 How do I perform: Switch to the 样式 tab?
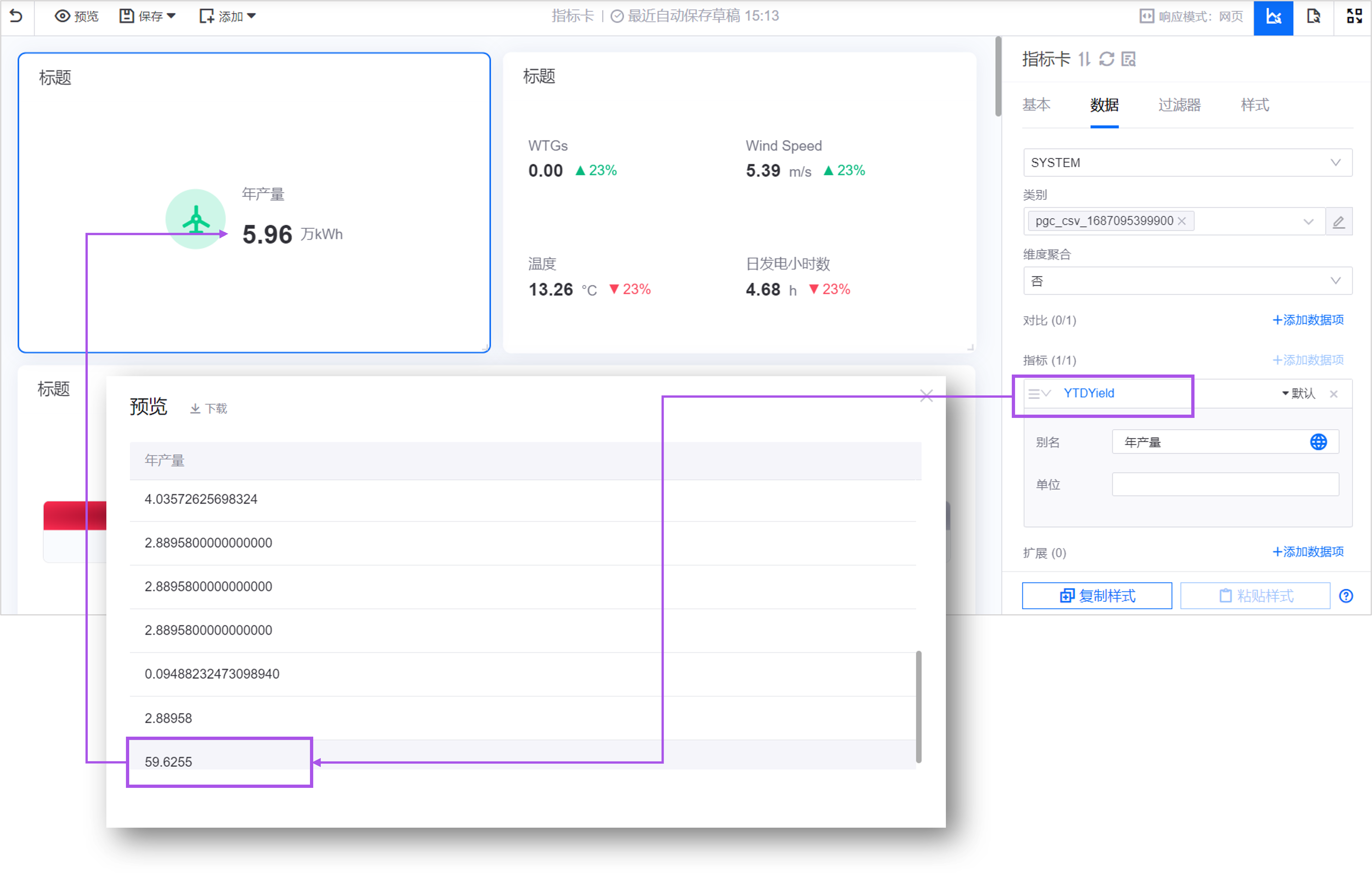coord(1255,105)
